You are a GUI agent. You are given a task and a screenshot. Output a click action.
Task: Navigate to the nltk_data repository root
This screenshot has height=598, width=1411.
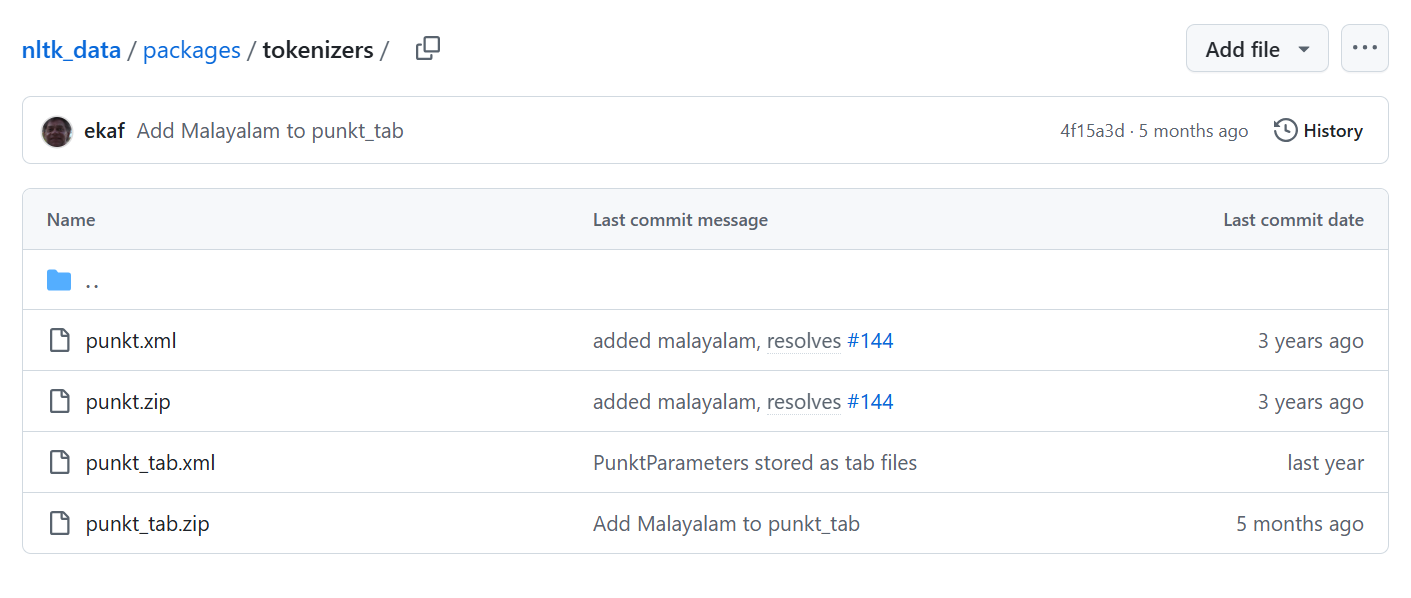(71, 49)
